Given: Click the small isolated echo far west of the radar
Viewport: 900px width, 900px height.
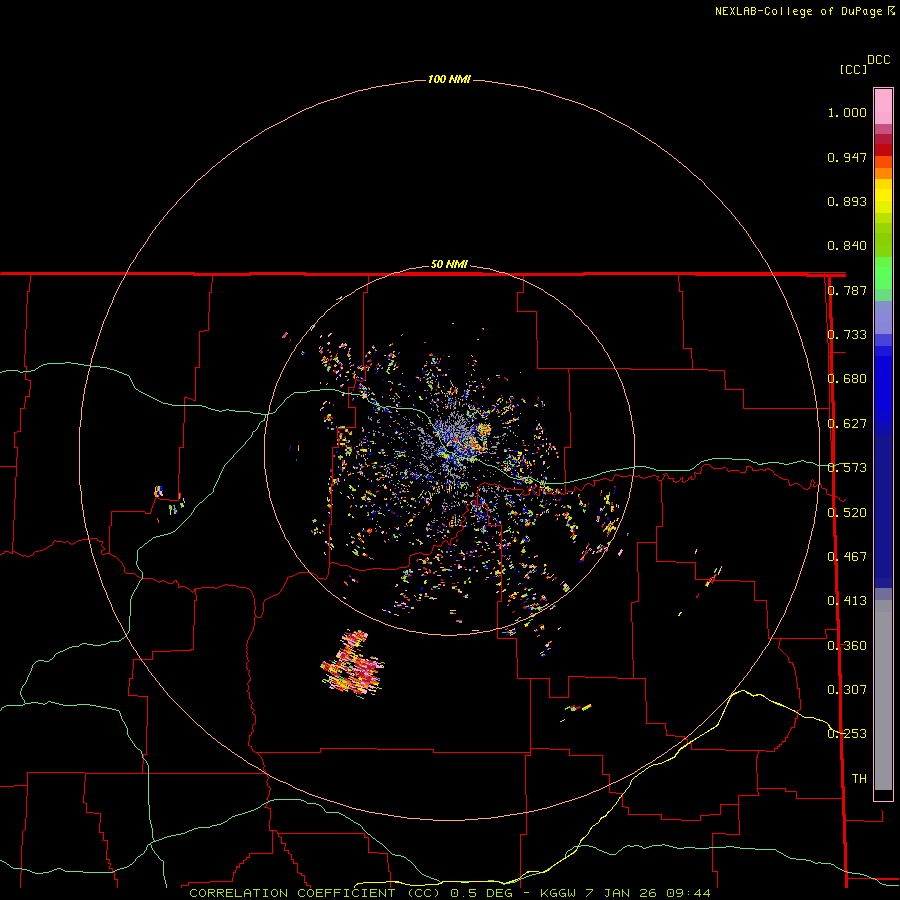Looking at the screenshot, I should 159,491.
